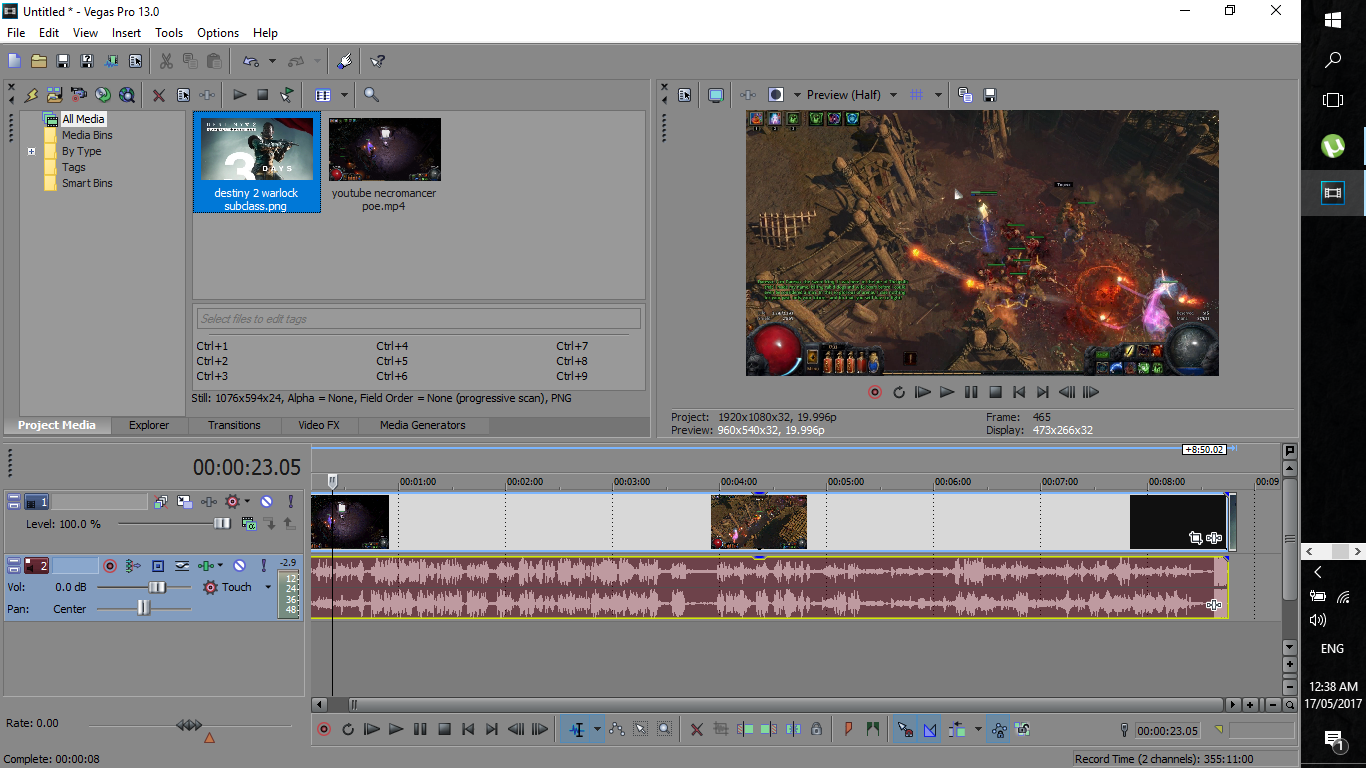
Task: Select the Smart Bins folder
Action: 87,183
